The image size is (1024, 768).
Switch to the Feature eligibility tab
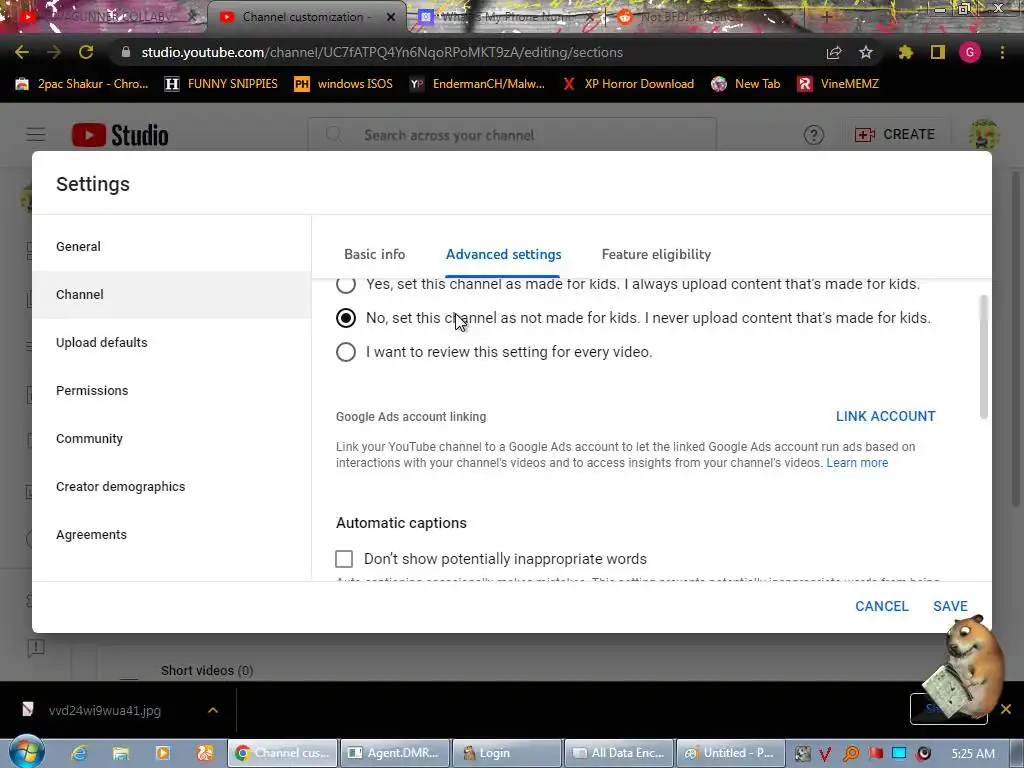pyautogui.click(x=656, y=254)
